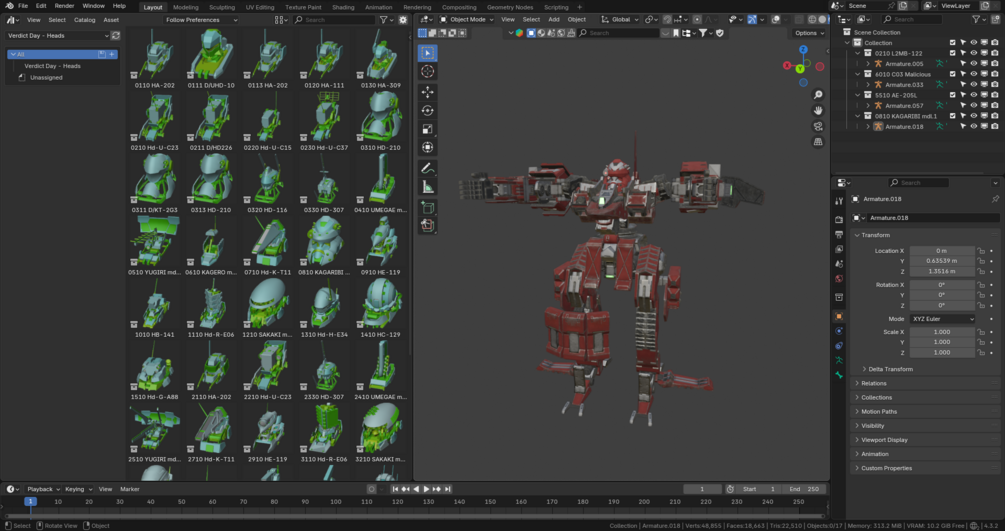Toggle viewport visibility of 5510 AE-205L collection
The width and height of the screenshot is (1005, 531).
(x=974, y=95)
